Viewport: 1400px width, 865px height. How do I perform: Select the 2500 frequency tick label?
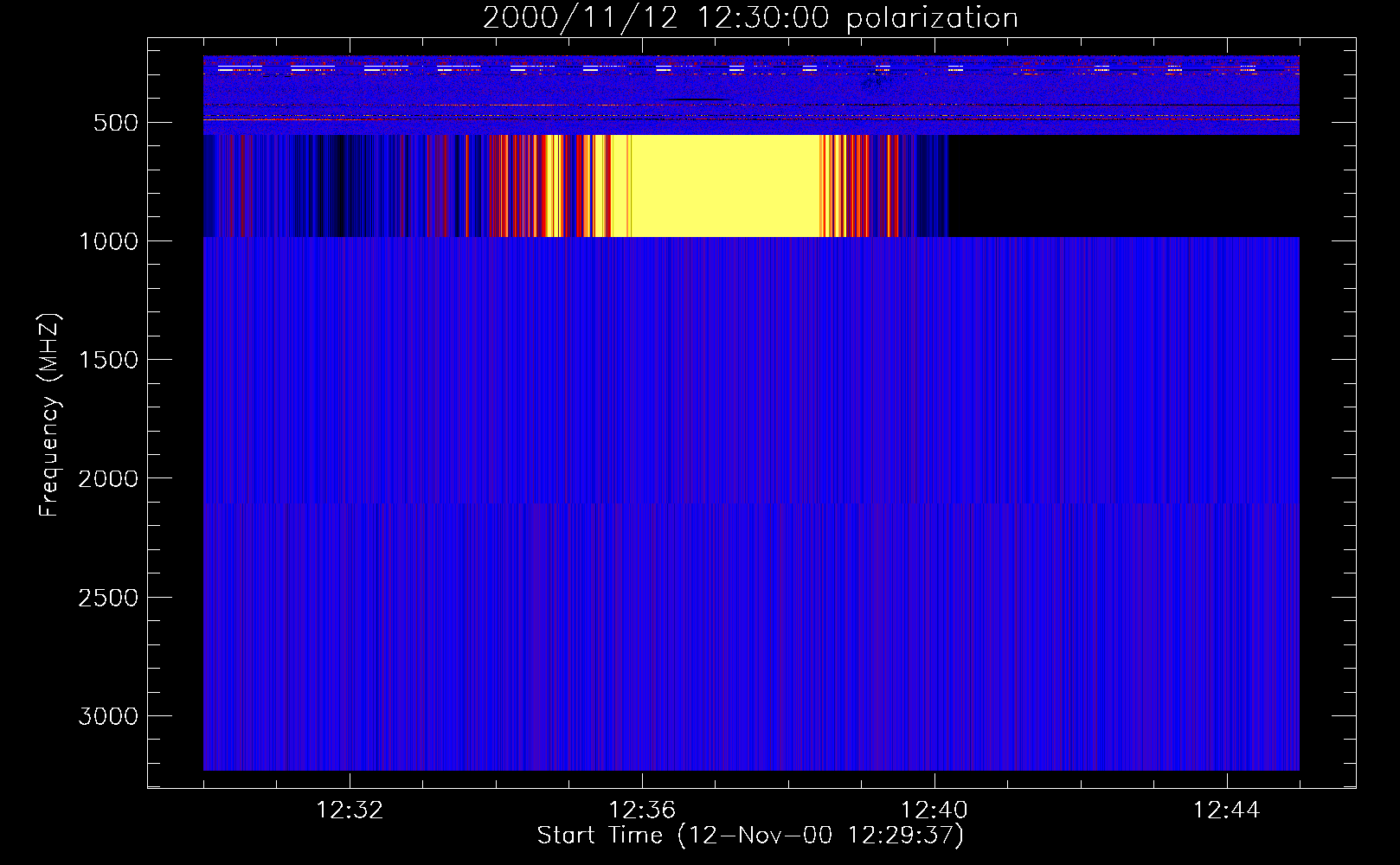tap(108, 598)
